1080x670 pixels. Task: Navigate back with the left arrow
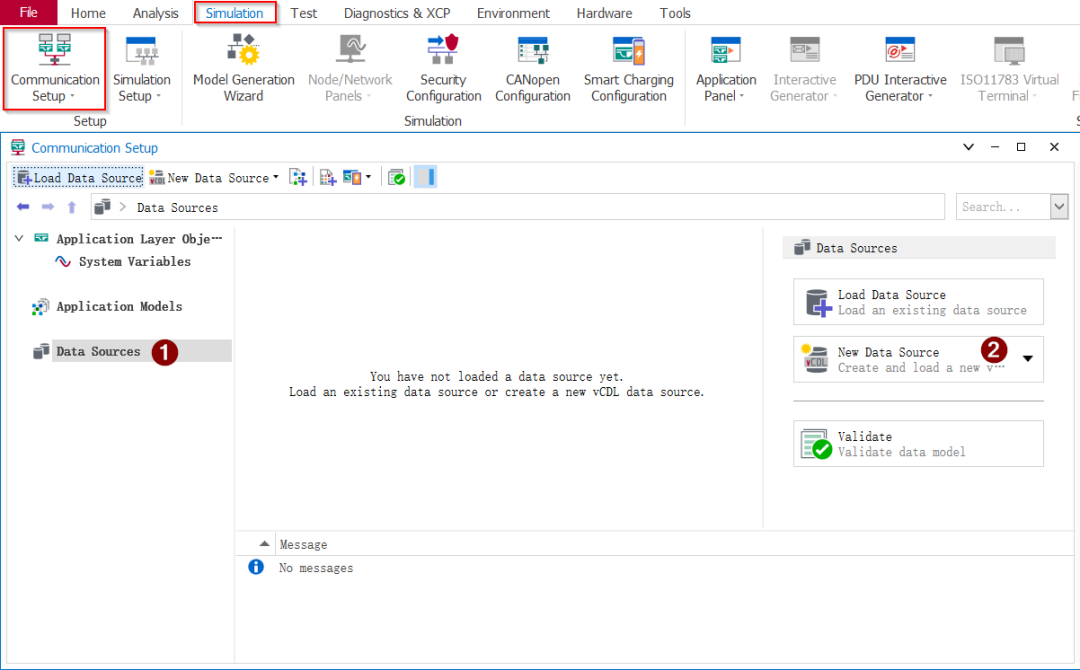23,207
